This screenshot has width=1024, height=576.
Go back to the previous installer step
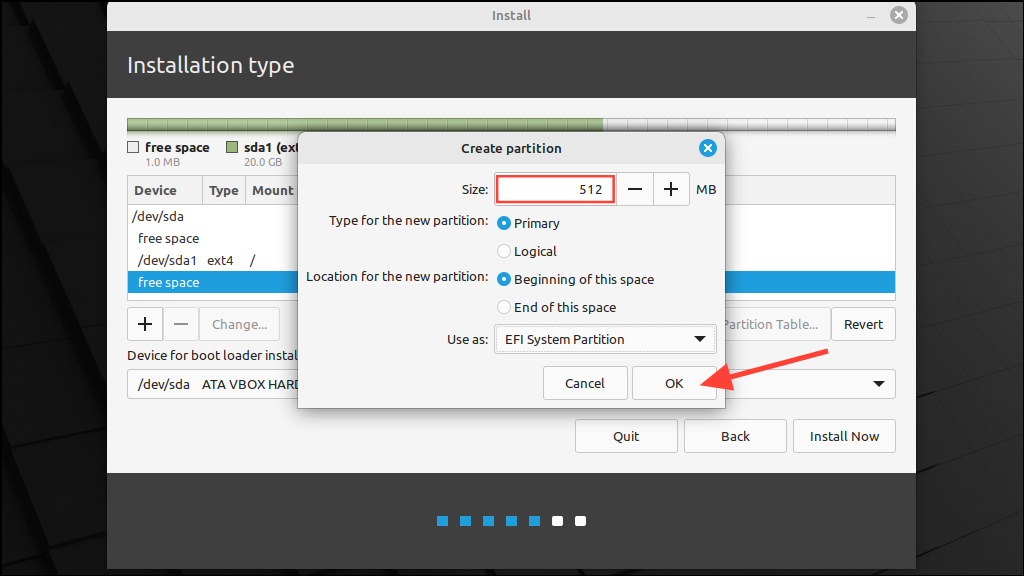[735, 435]
